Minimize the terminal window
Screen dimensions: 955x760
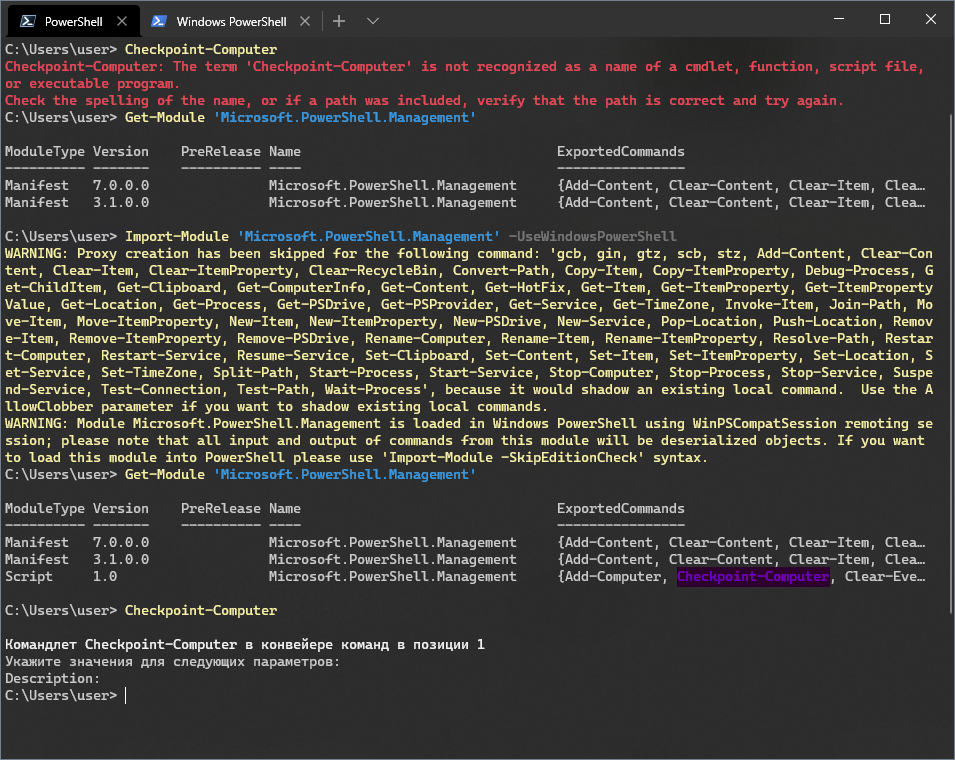(839, 20)
